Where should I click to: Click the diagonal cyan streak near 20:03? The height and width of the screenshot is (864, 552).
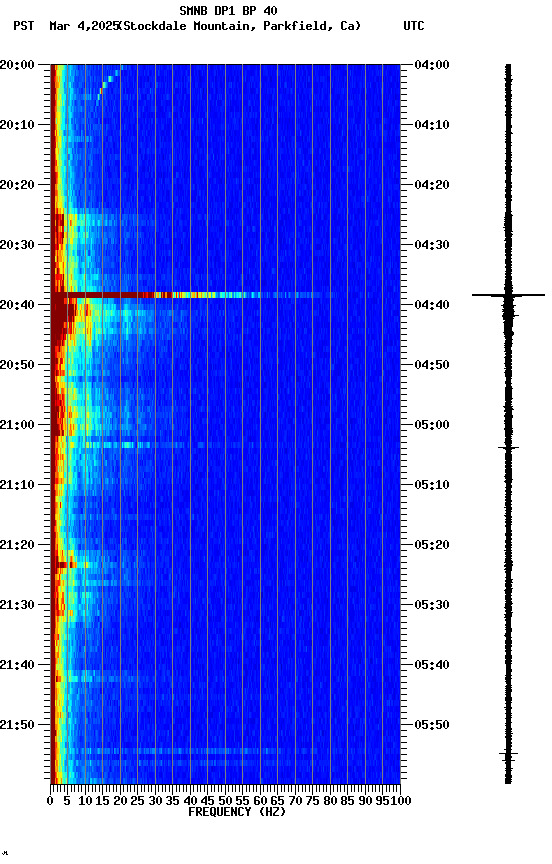pos(109,83)
